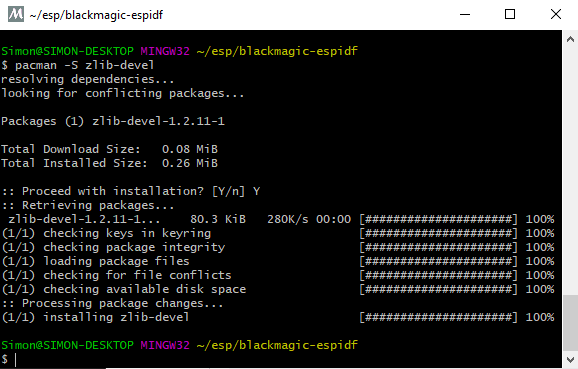This screenshot has height=369, width=578.
Task: Click the scrollbar down arrow
Action: tap(570, 359)
